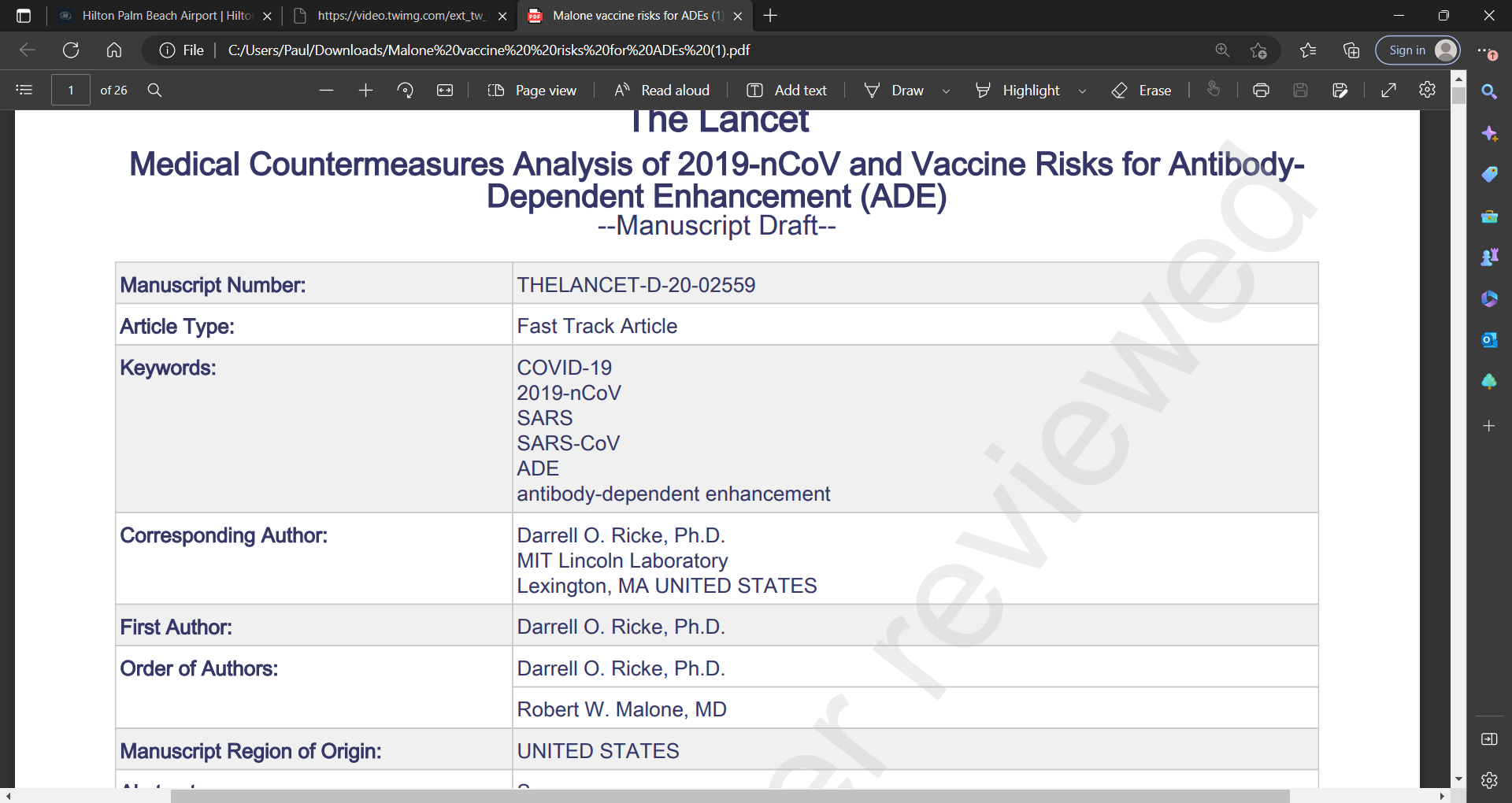This screenshot has width=1512, height=803.
Task: Enter full screen view
Action: [x=1388, y=91]
